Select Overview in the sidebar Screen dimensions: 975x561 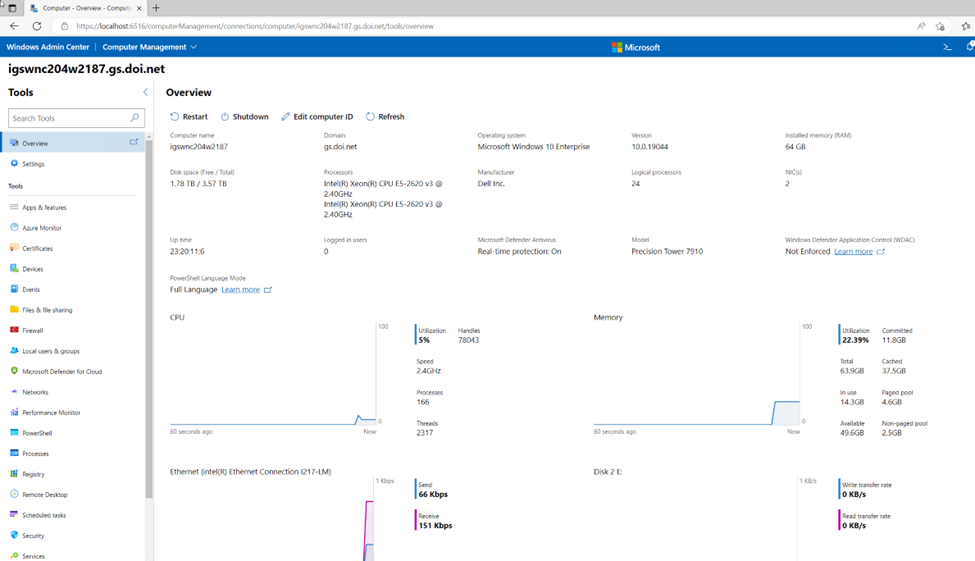click(73, 142)
